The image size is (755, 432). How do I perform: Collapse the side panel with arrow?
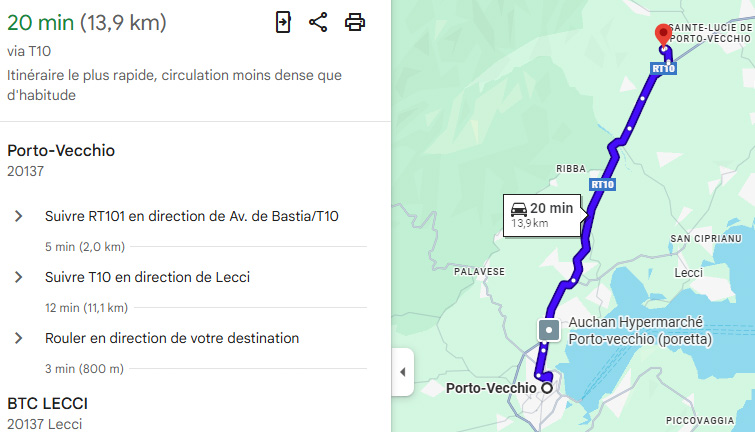pyautogui.click(x=402, y=372)
